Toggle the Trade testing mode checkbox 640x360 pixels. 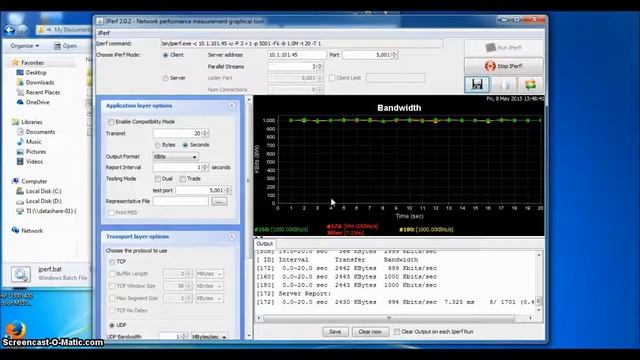(x=182, y=179)
